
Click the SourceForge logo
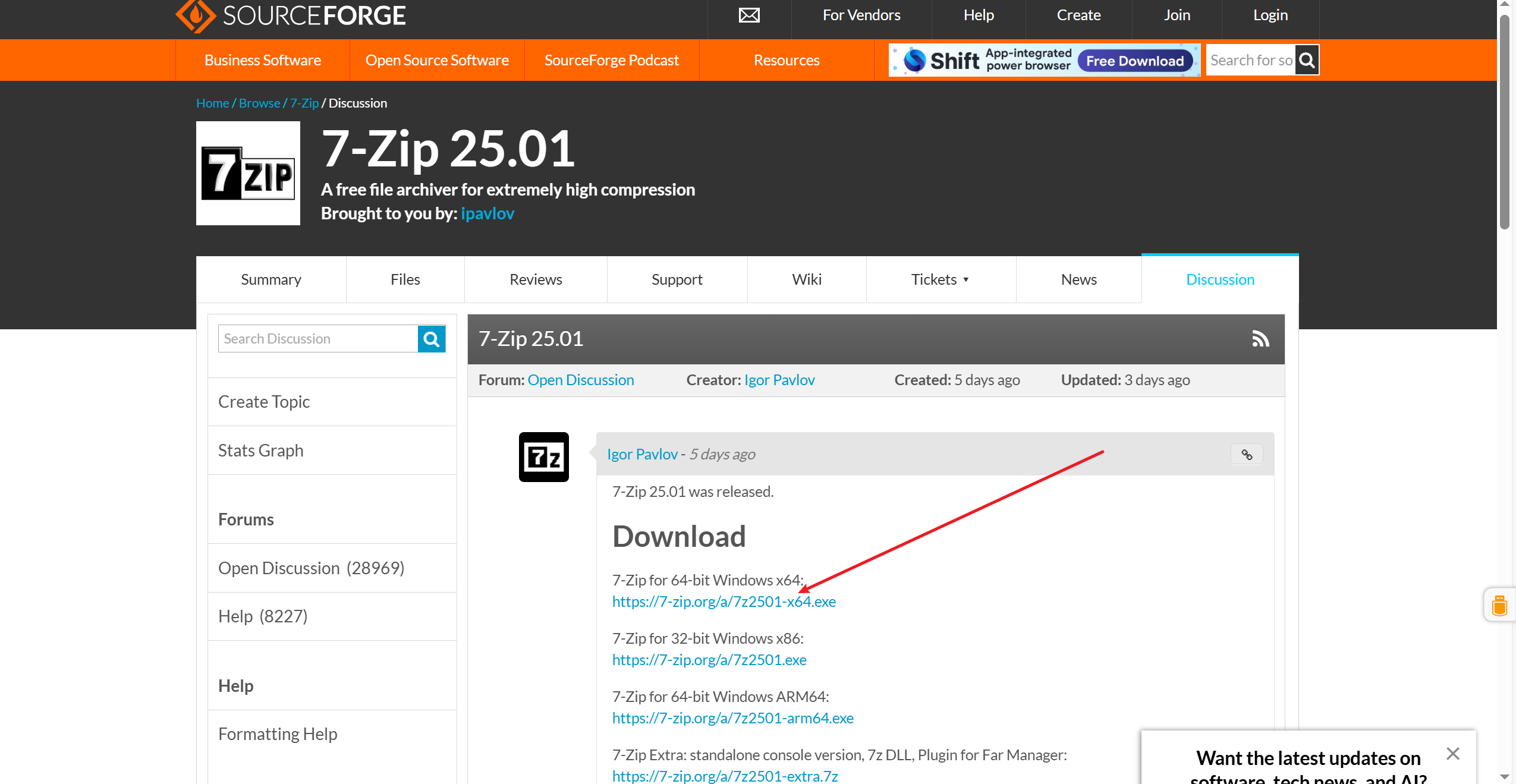291,15
